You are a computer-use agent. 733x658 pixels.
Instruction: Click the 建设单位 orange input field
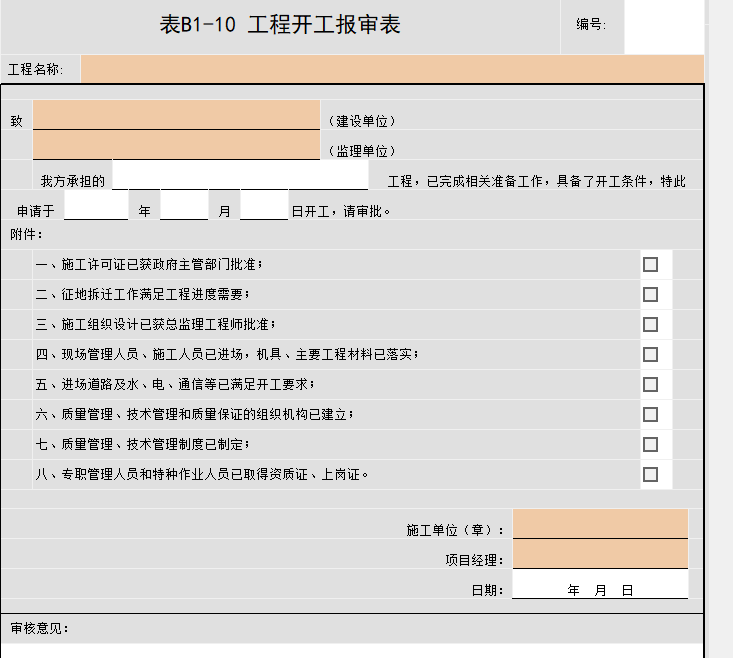point(176,115)
